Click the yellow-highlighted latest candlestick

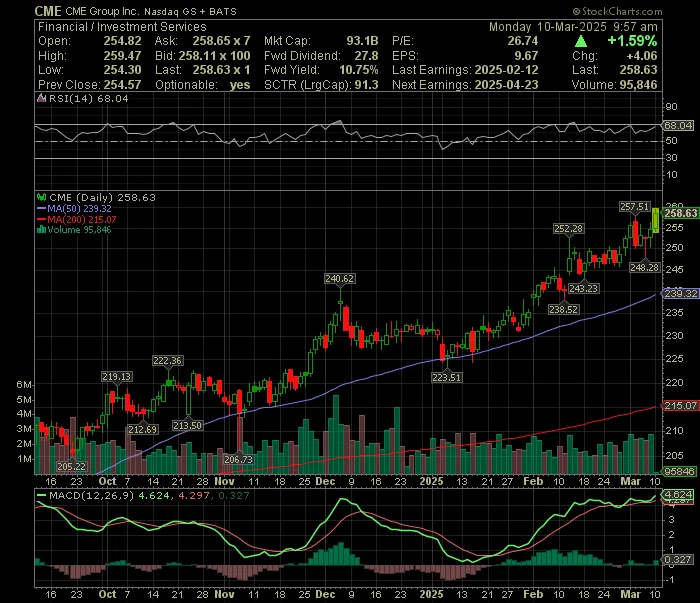655,220
